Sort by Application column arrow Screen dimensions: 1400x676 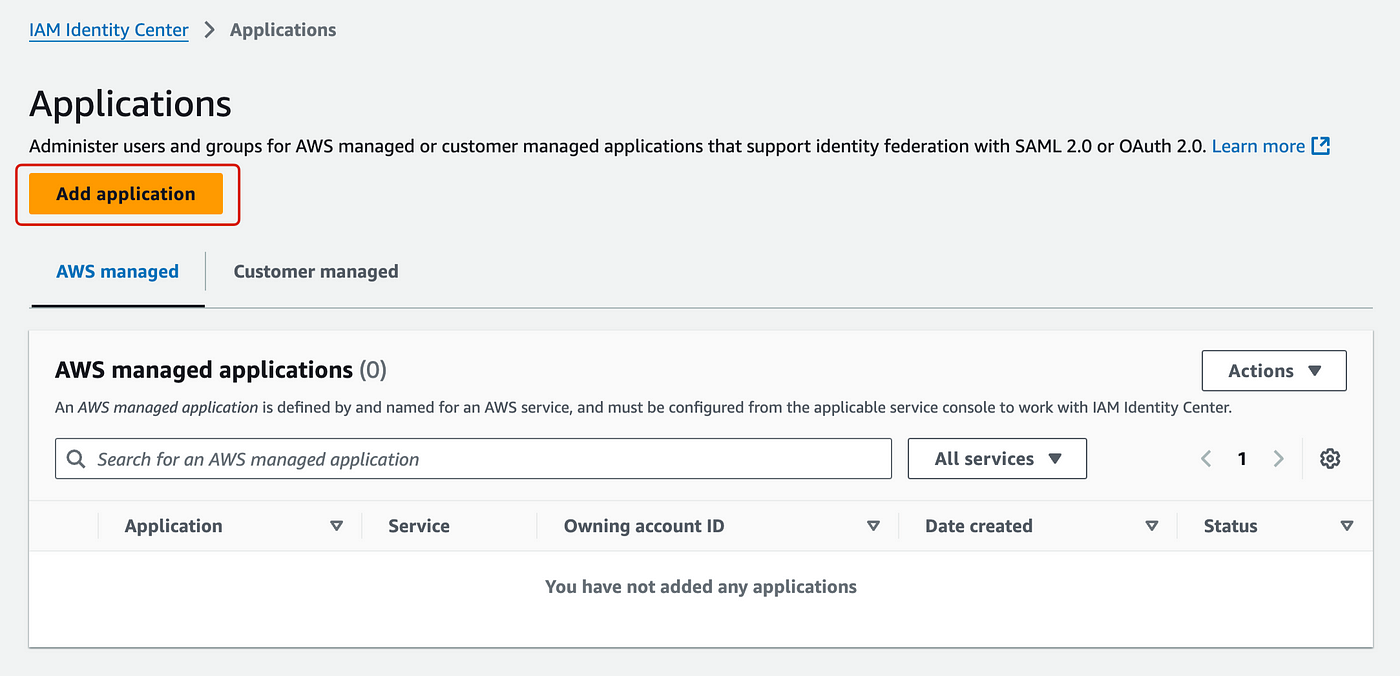[x=337, y=526]
